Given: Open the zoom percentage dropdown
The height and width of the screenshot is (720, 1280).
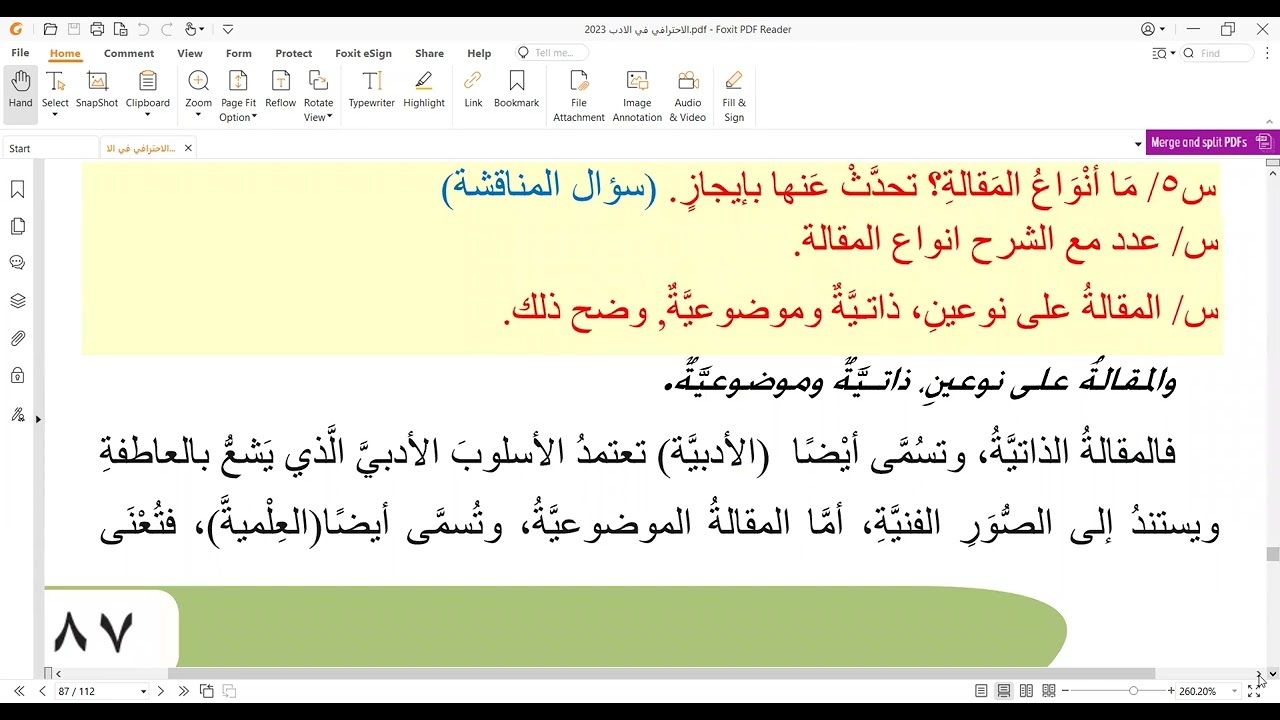Looking at the screenshot, I should (1234, 691).
